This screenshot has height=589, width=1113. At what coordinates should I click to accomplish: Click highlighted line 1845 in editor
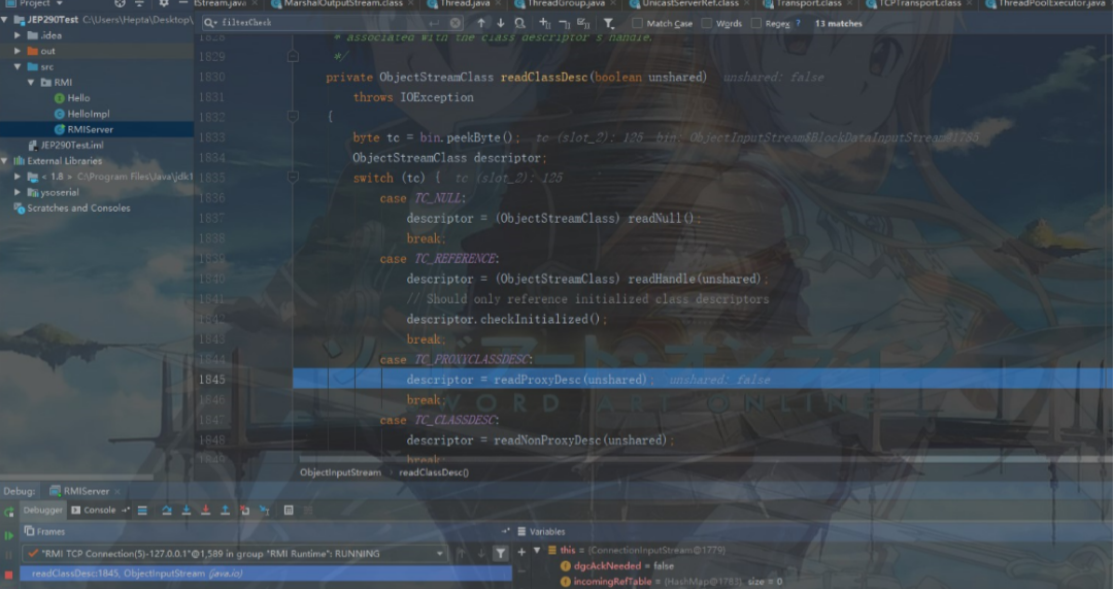coord(703,379)
